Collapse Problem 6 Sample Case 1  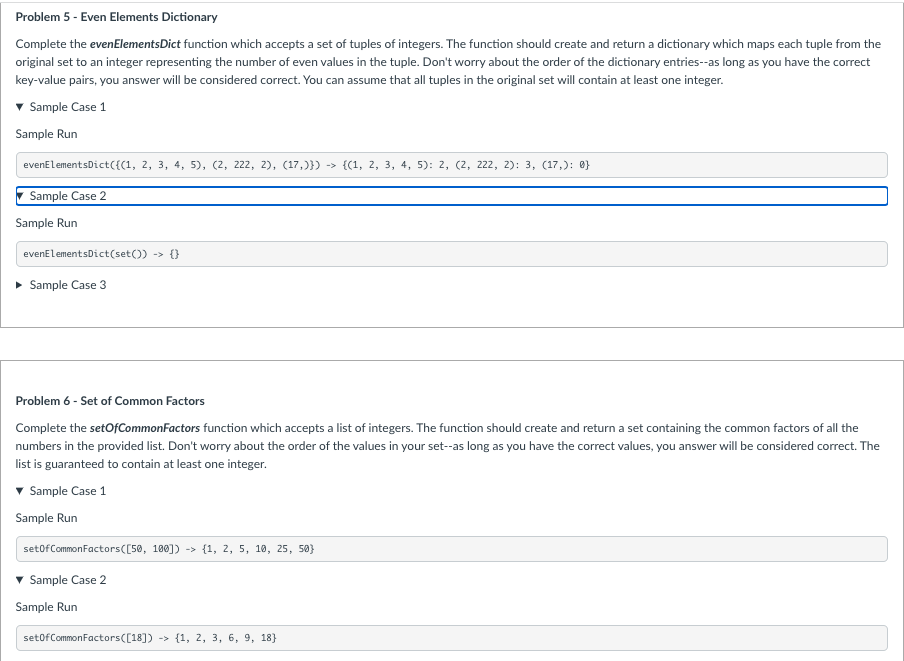61,491
